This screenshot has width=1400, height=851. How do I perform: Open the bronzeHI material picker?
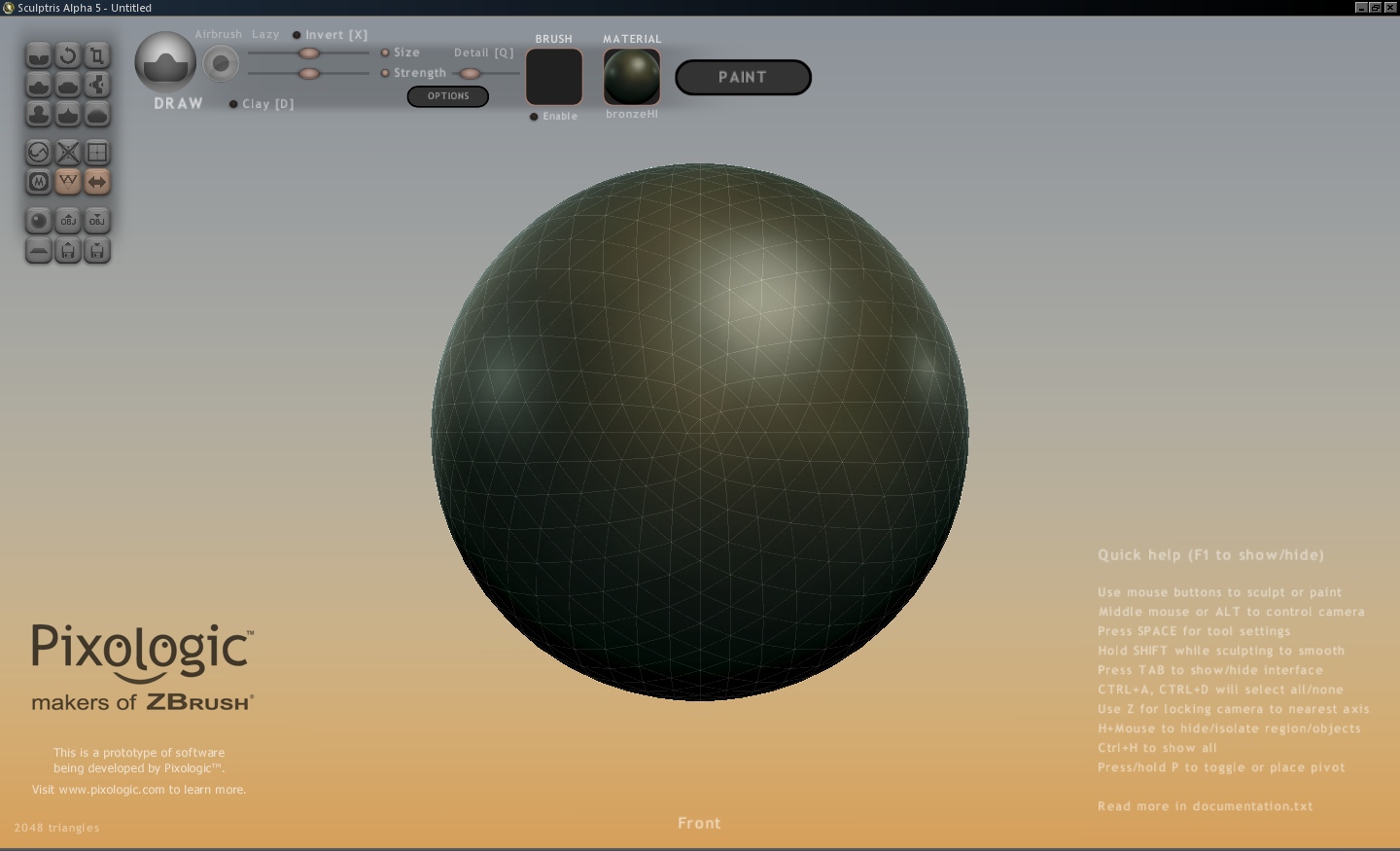click(x=632, y=77)
